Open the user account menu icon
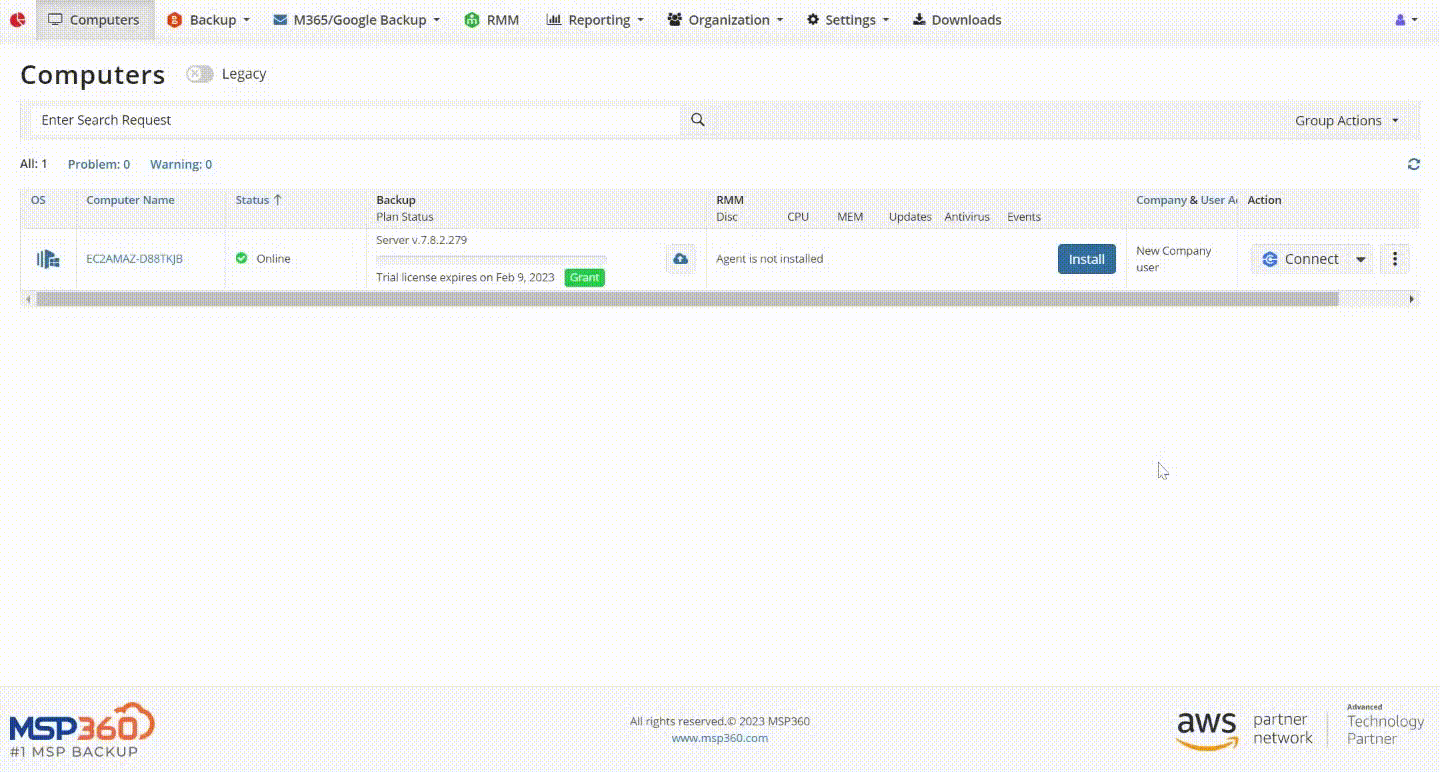This screenshot has height=772, width=1440. point(1406,20)
